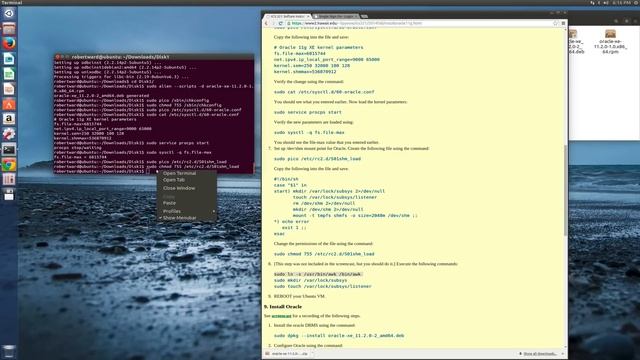Choose Close Window from context menu
The height and width of the screenshot is (360, 640).
[187, 188]
